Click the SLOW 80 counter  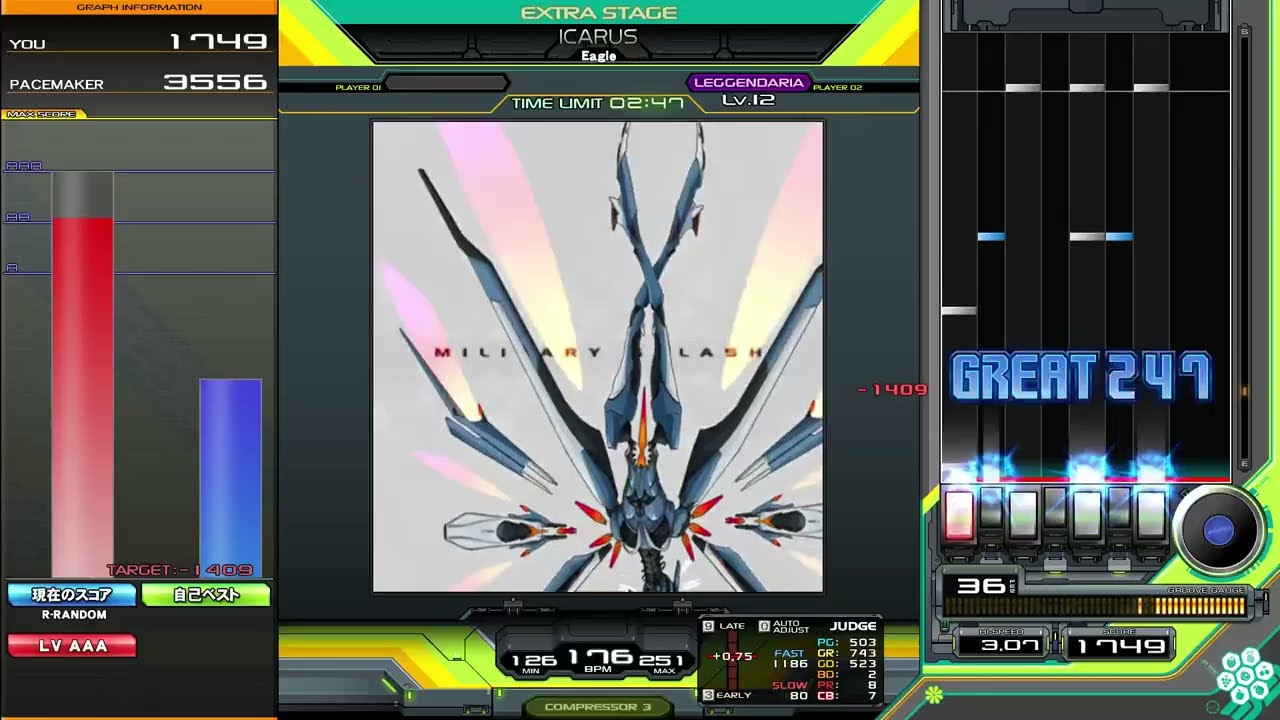[x=790, y=690]
